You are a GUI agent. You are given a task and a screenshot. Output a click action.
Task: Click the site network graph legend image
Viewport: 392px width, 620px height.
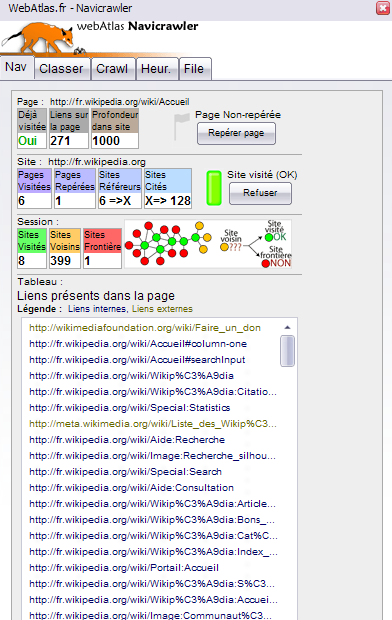point(208,244)
